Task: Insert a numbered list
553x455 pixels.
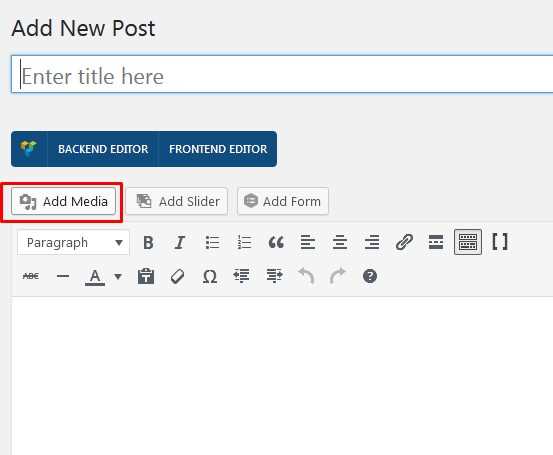Action: [x=244, y=242]
